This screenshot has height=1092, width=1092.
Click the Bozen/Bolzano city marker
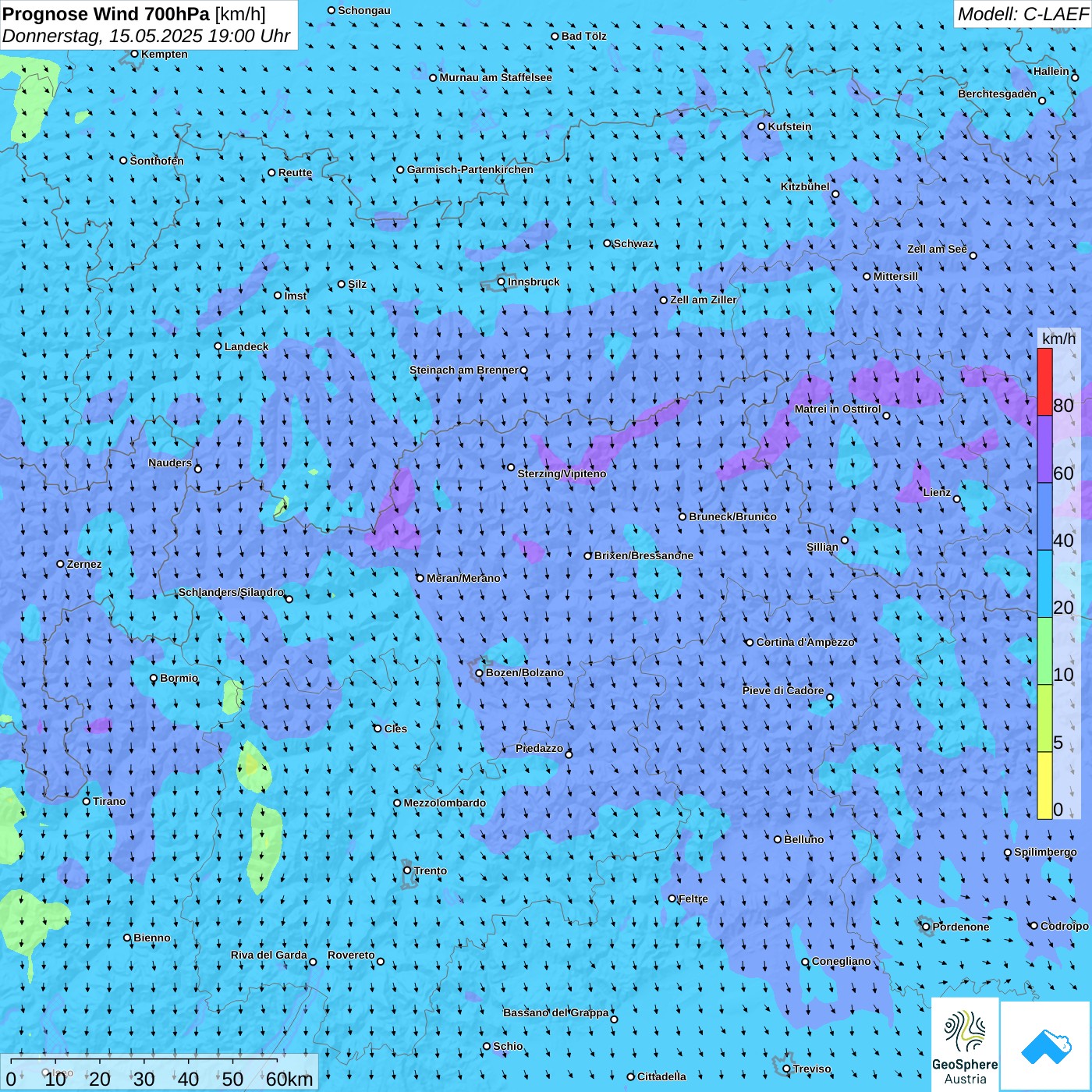[x=480, y=673]
